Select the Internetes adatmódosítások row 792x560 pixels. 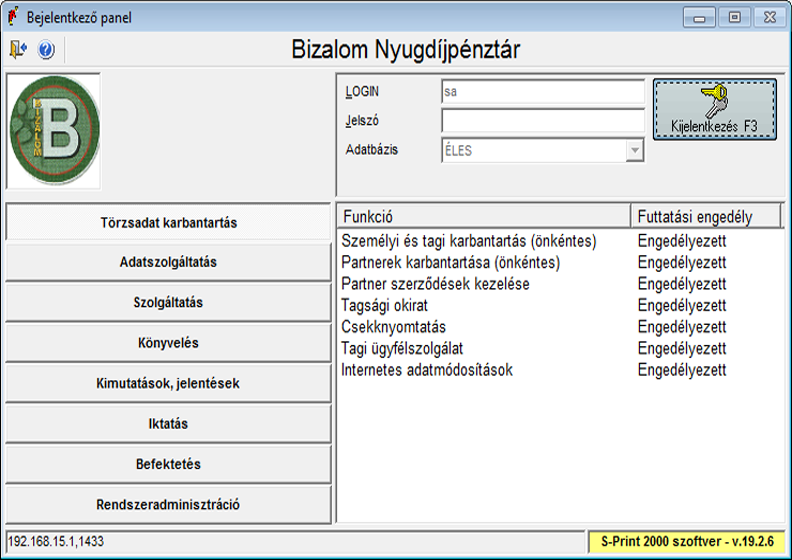pos(560,370)
